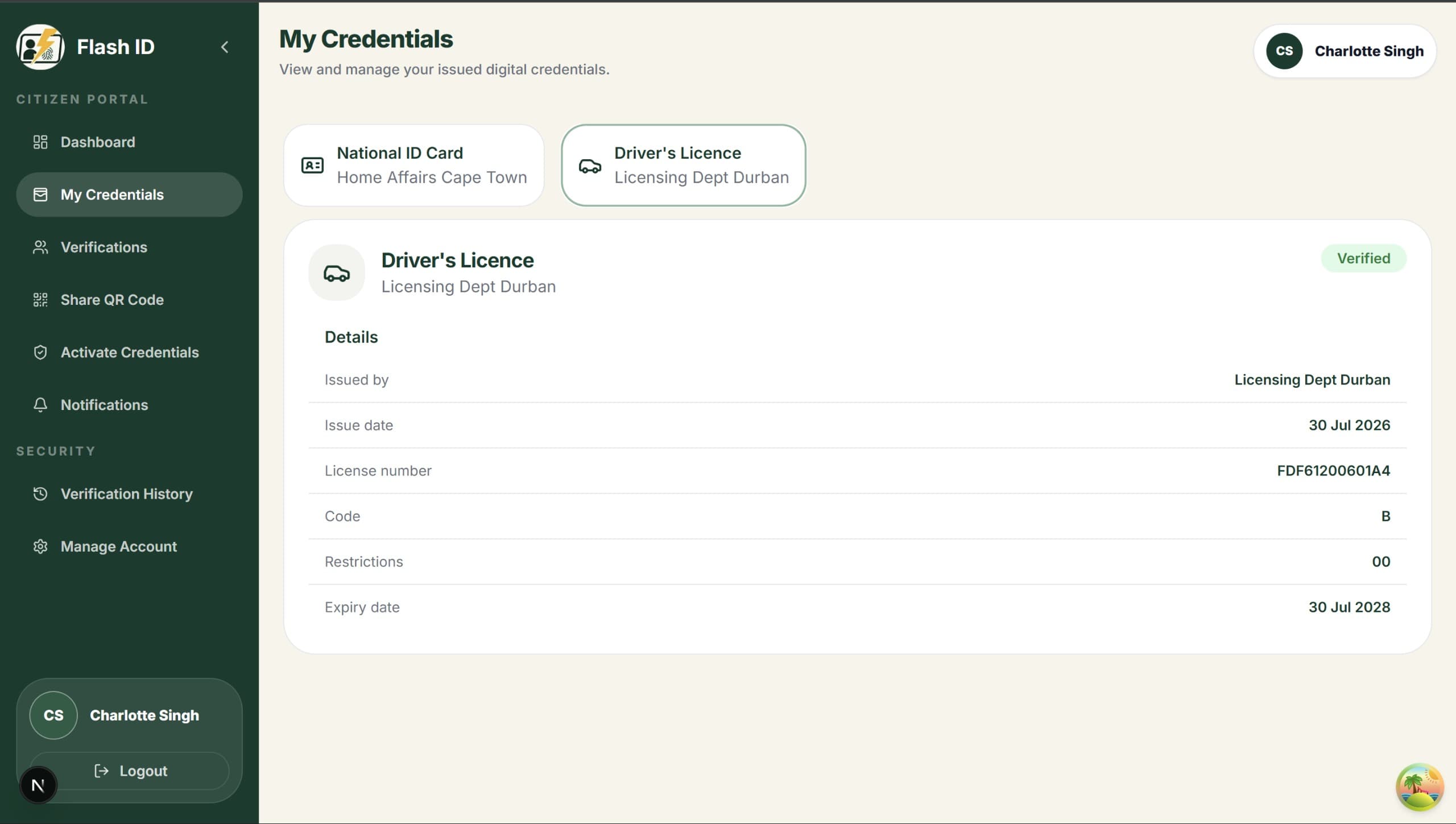This screenshot has width=1456, height=824.
Task: Click the Verification History clock icon
Action: pyautogui.click(x=40, y=494)
